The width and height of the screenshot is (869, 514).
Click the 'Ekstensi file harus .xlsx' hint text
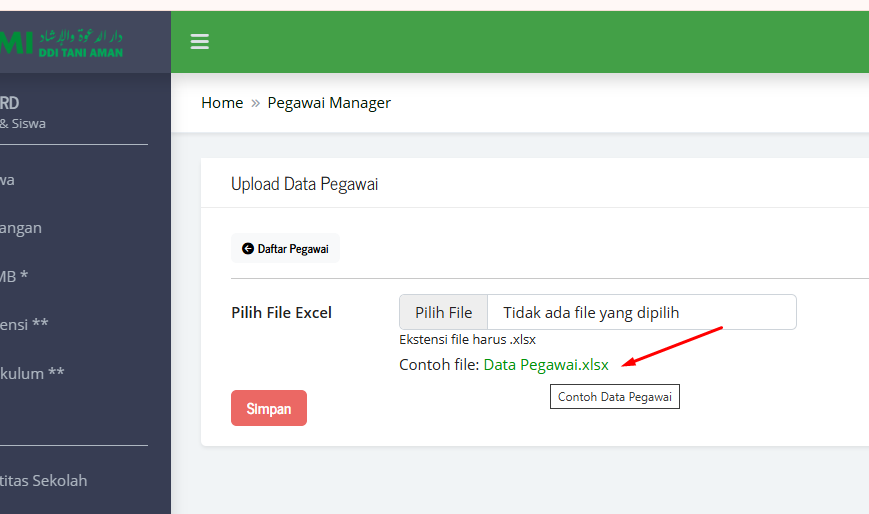tap(467, 340)
